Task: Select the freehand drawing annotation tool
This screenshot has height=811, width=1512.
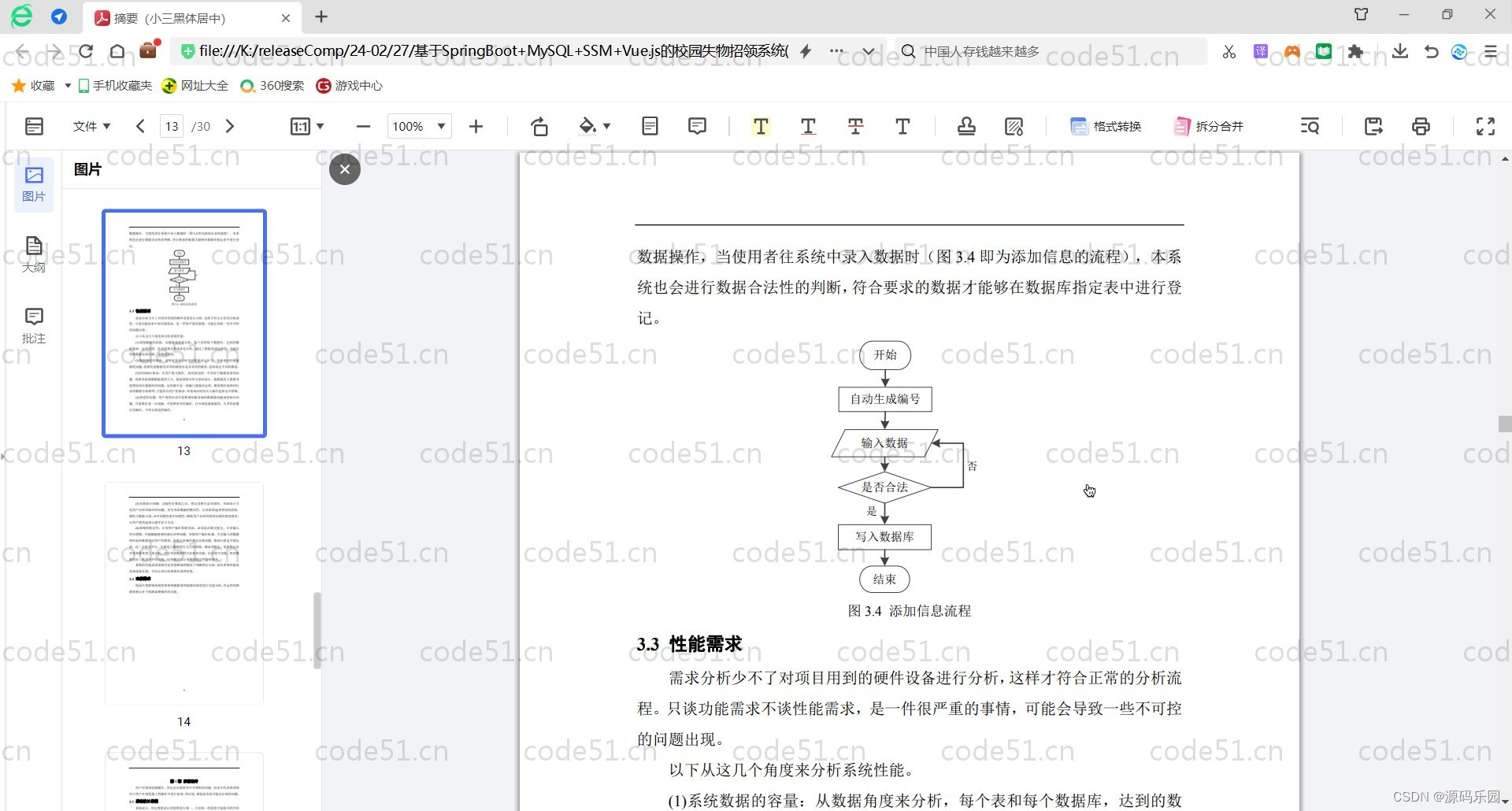Action: tap(1014, 126)
